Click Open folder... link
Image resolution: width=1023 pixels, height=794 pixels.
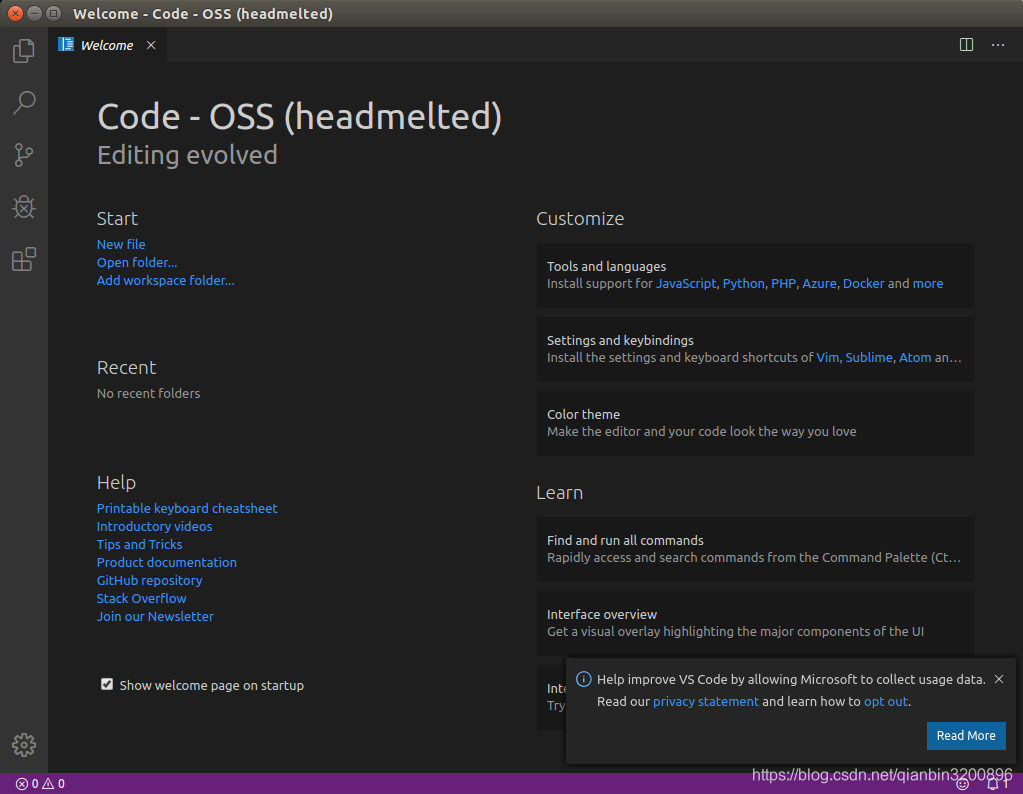136,262
